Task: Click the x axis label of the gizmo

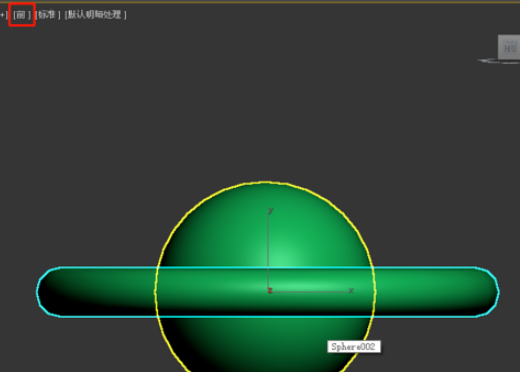Action: 351,290
